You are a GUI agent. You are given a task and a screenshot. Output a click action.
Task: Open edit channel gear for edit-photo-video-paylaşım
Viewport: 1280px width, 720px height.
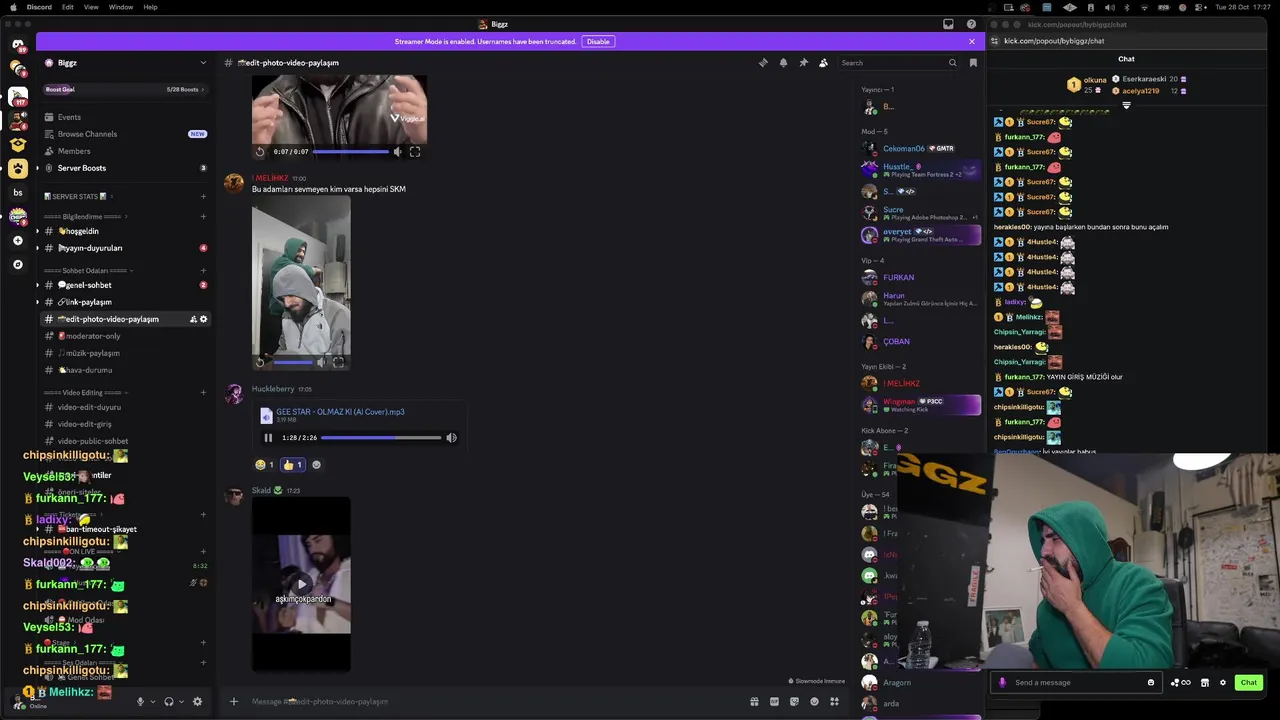204,319
